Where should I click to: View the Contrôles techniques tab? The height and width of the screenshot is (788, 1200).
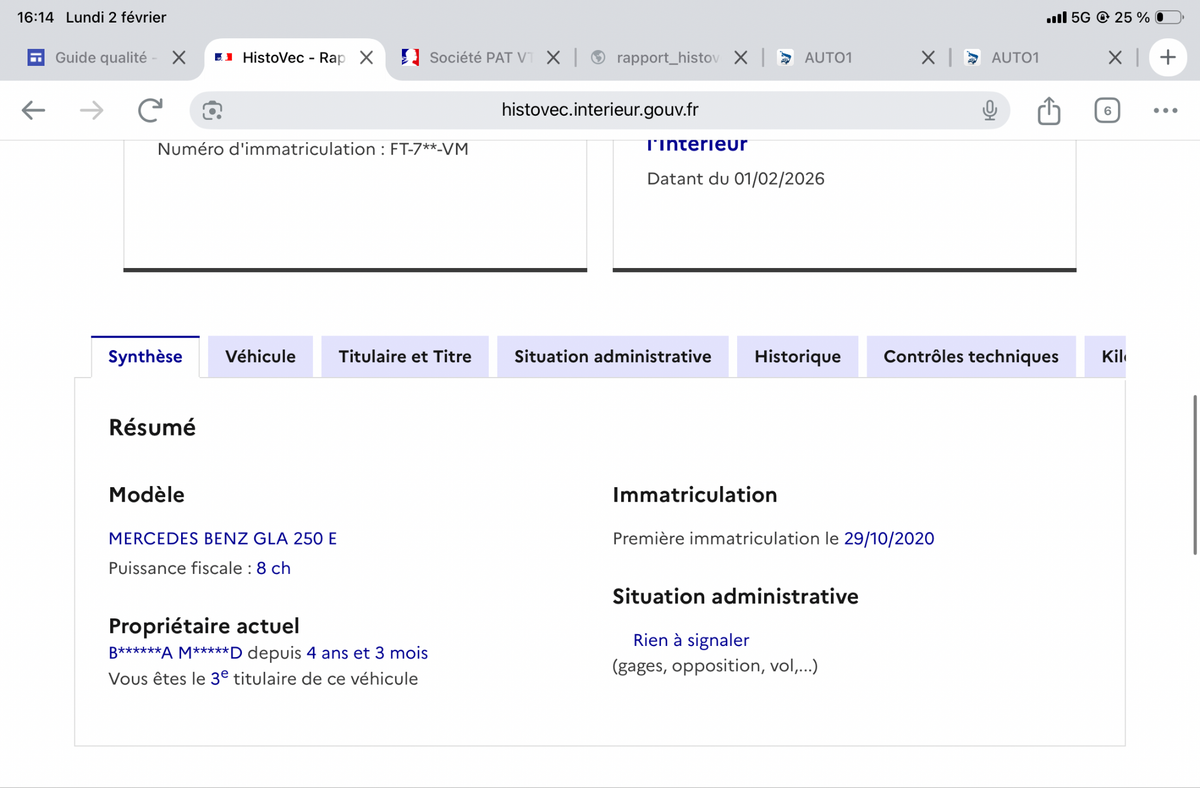970,356
